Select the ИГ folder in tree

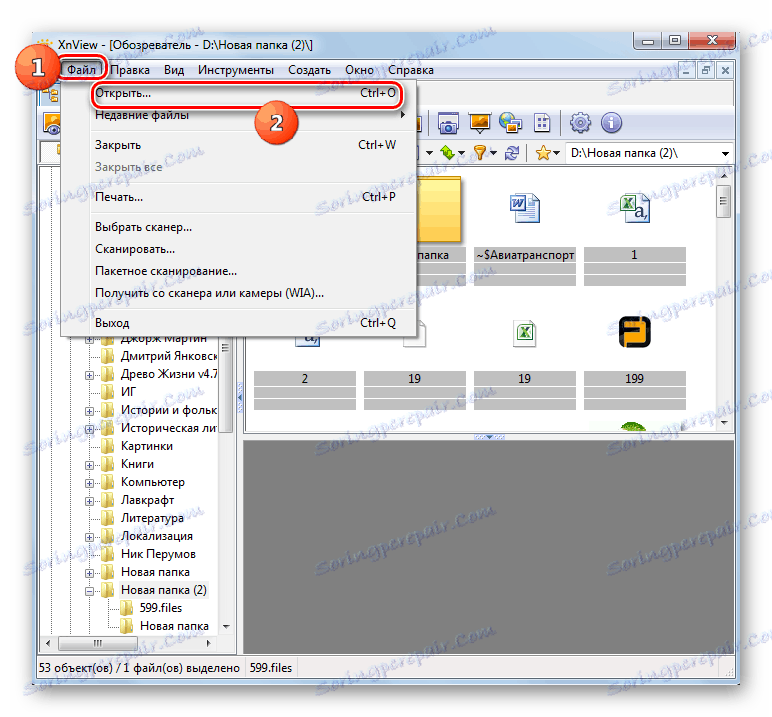pyautogui.click(x=129, y=392)
